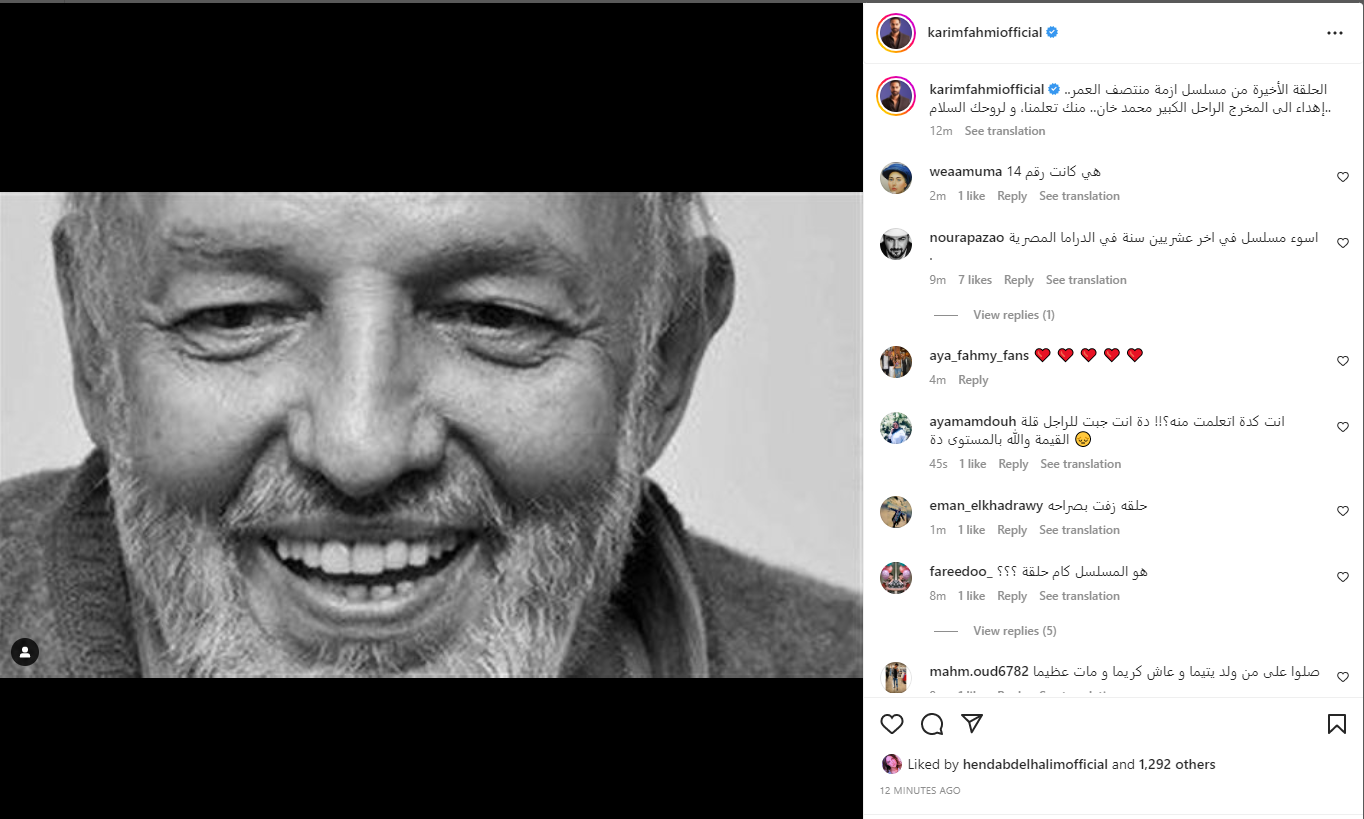Click karimfahmiofficial story avatar in header
The image size is (1364, 819).
point(896,33)
